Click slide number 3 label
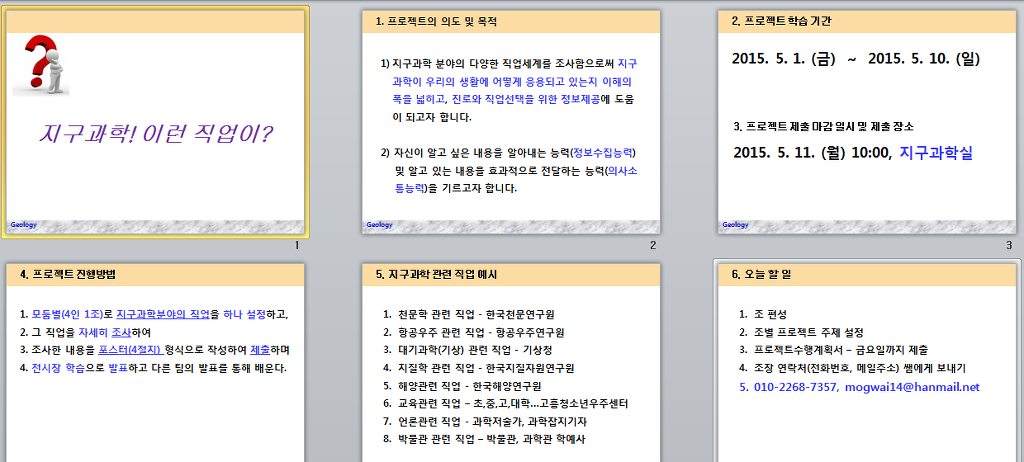The height and width of the screenshot is (462, 1024). coord(1009,246)
